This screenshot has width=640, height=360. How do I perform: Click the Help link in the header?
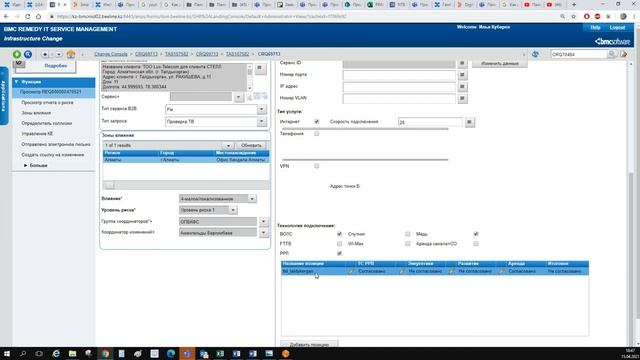click(595, 27)
